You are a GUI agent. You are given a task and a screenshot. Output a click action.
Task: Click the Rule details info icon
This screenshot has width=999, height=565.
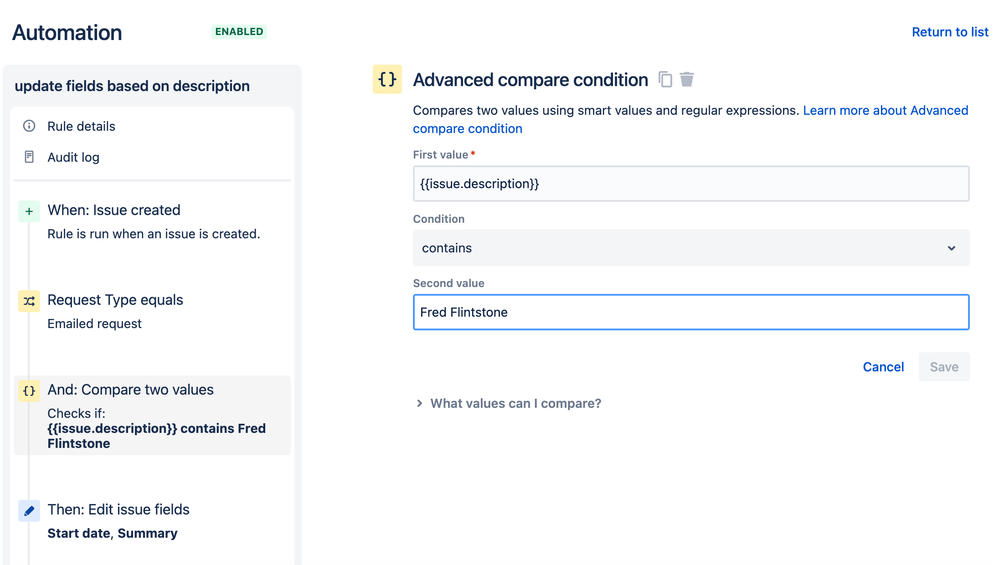(x=29, y=126)
